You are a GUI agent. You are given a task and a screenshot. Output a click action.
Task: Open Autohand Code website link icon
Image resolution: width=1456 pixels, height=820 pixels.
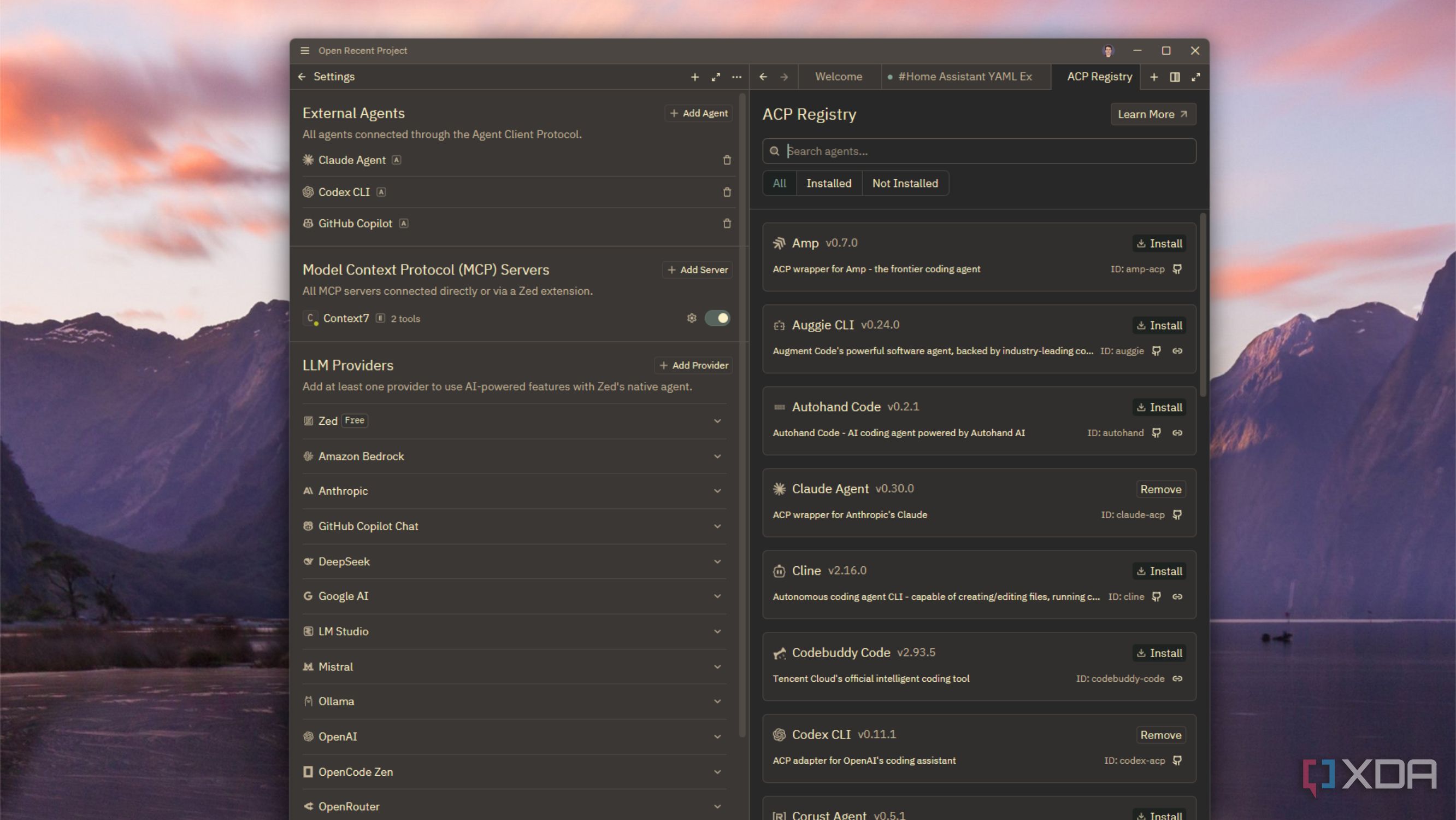point(1177,433)
